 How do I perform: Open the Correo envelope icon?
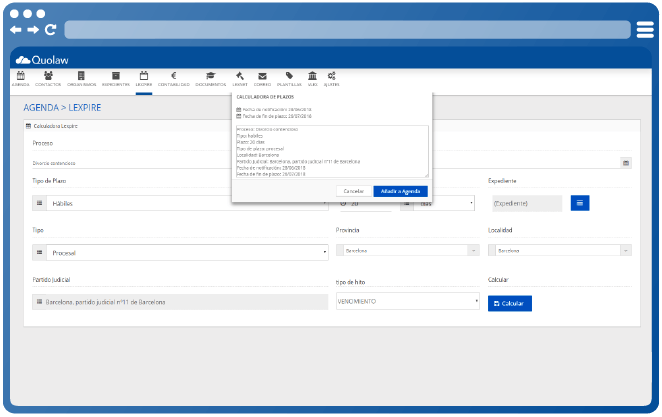(x=262, y=76)
